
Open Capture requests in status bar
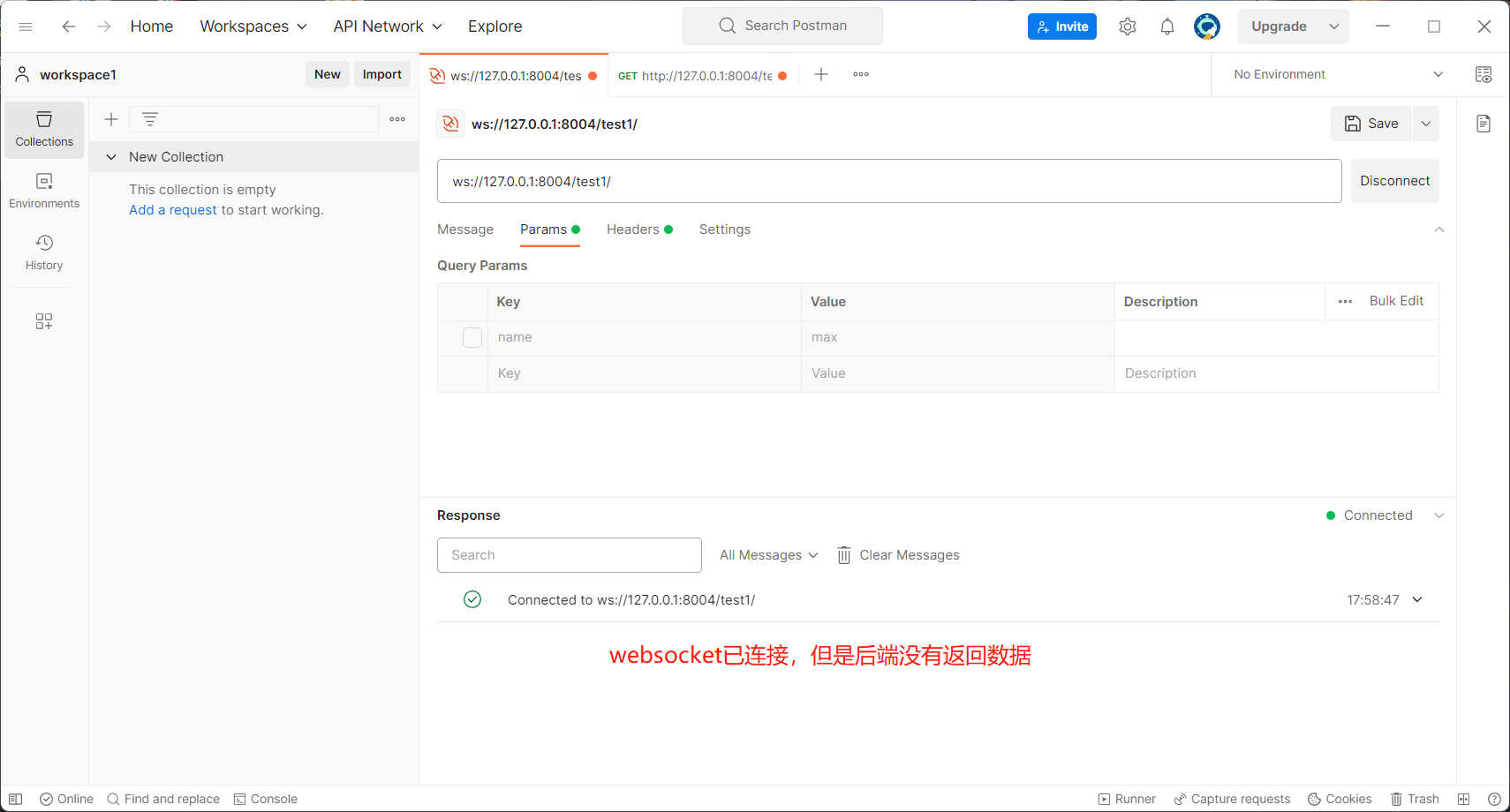(1232, 799)
